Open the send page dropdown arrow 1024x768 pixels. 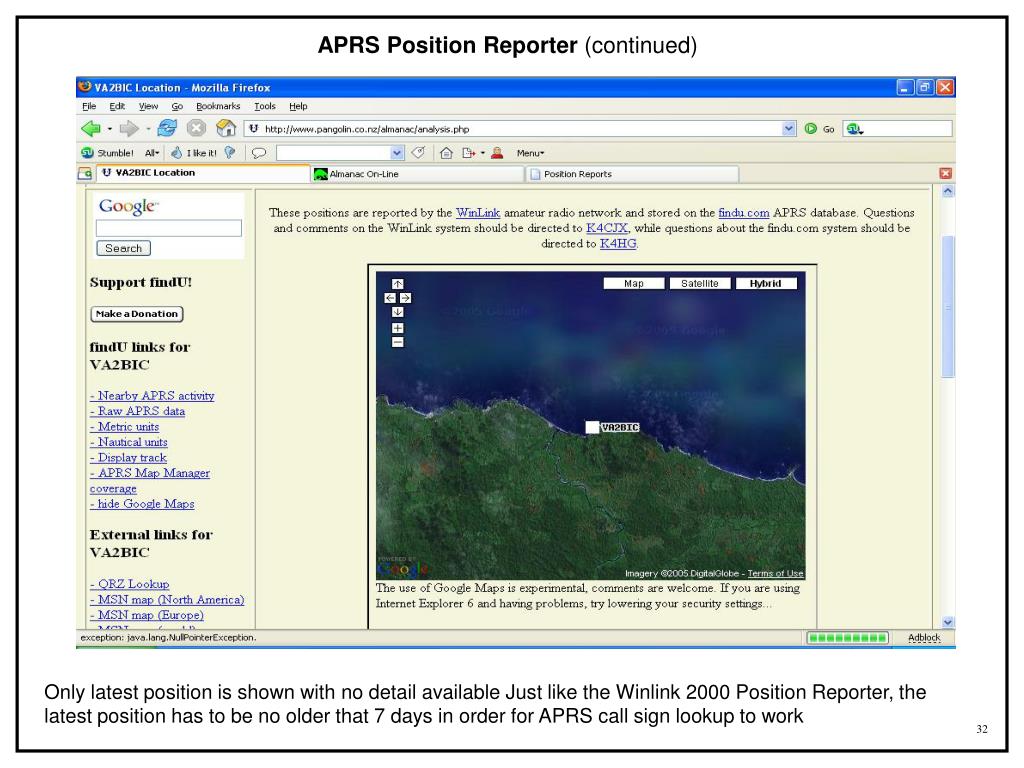coord(483,153)
